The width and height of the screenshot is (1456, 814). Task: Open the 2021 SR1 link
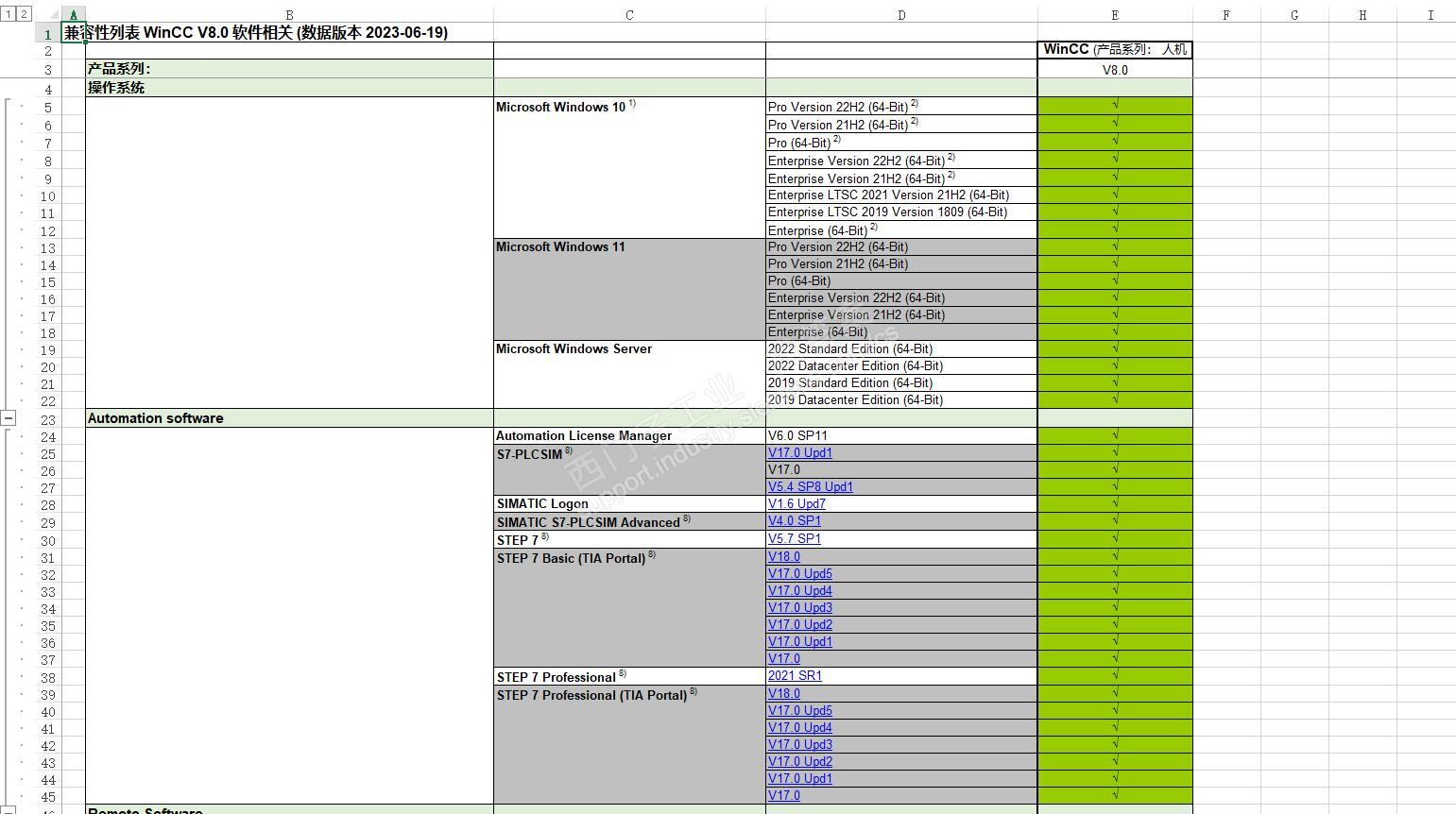(796, 676)
